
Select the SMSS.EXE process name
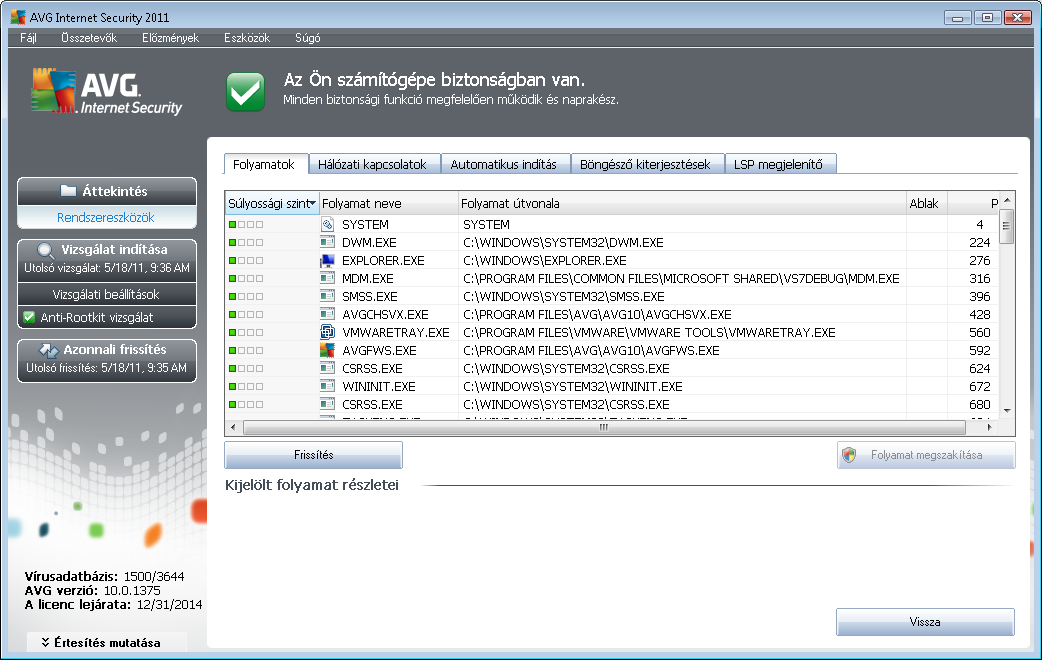coord(369,296)
